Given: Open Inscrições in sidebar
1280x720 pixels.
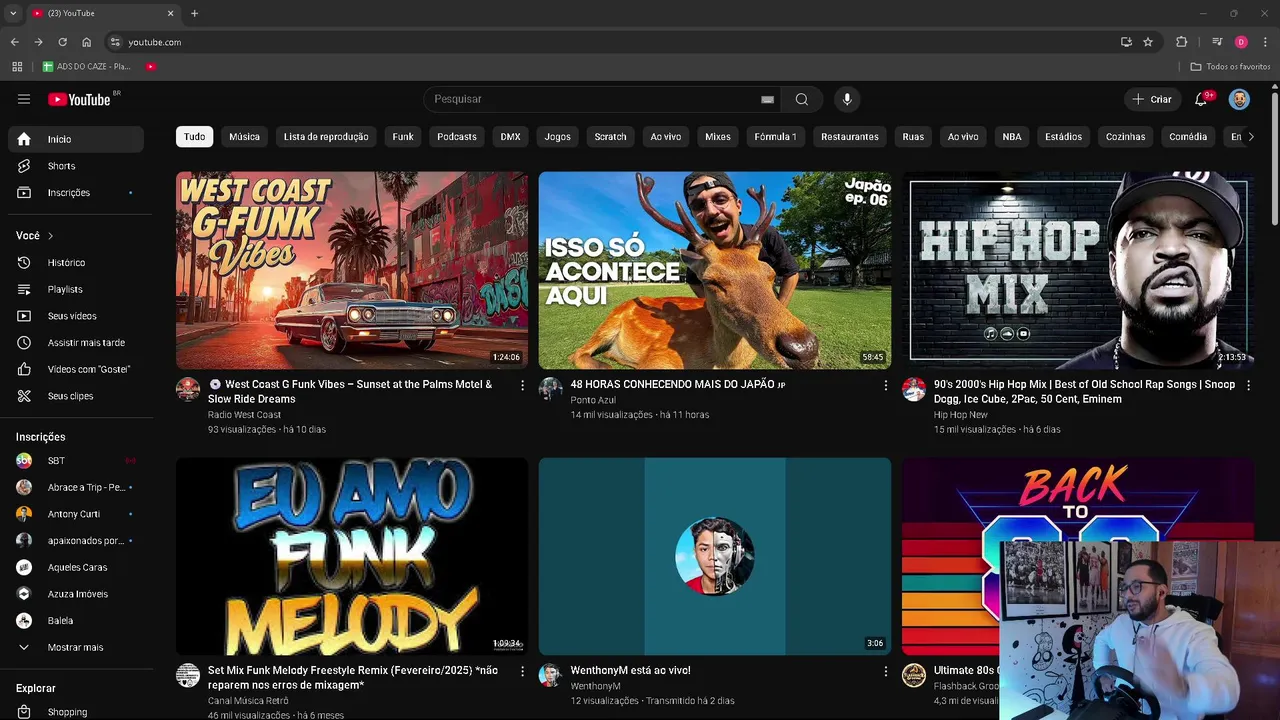Looking at the screenshot, I should 76,192.
